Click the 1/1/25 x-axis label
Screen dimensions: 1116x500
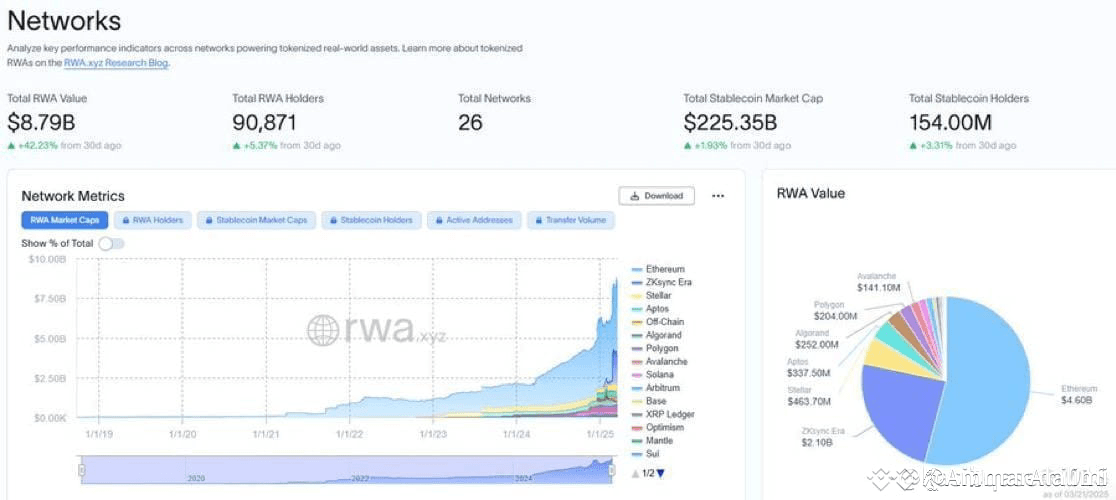point(601,434)
